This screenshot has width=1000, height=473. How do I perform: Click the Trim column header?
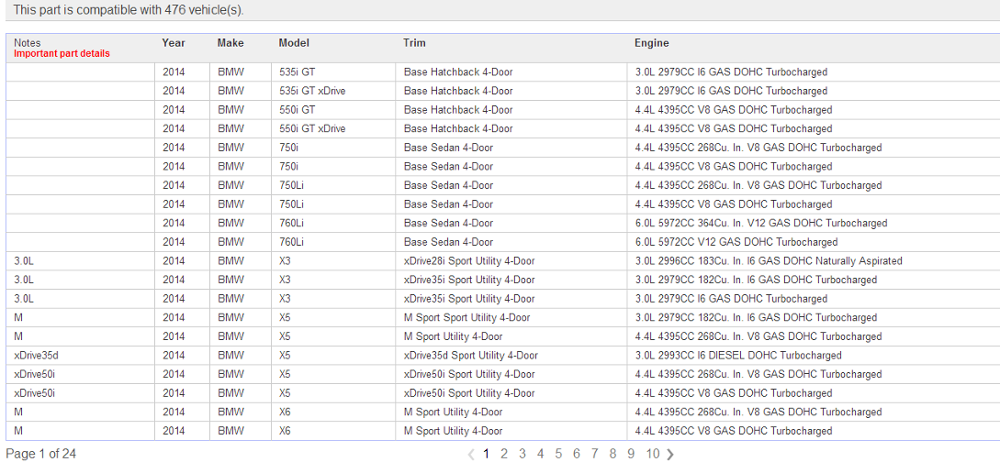tap(415, 43)
